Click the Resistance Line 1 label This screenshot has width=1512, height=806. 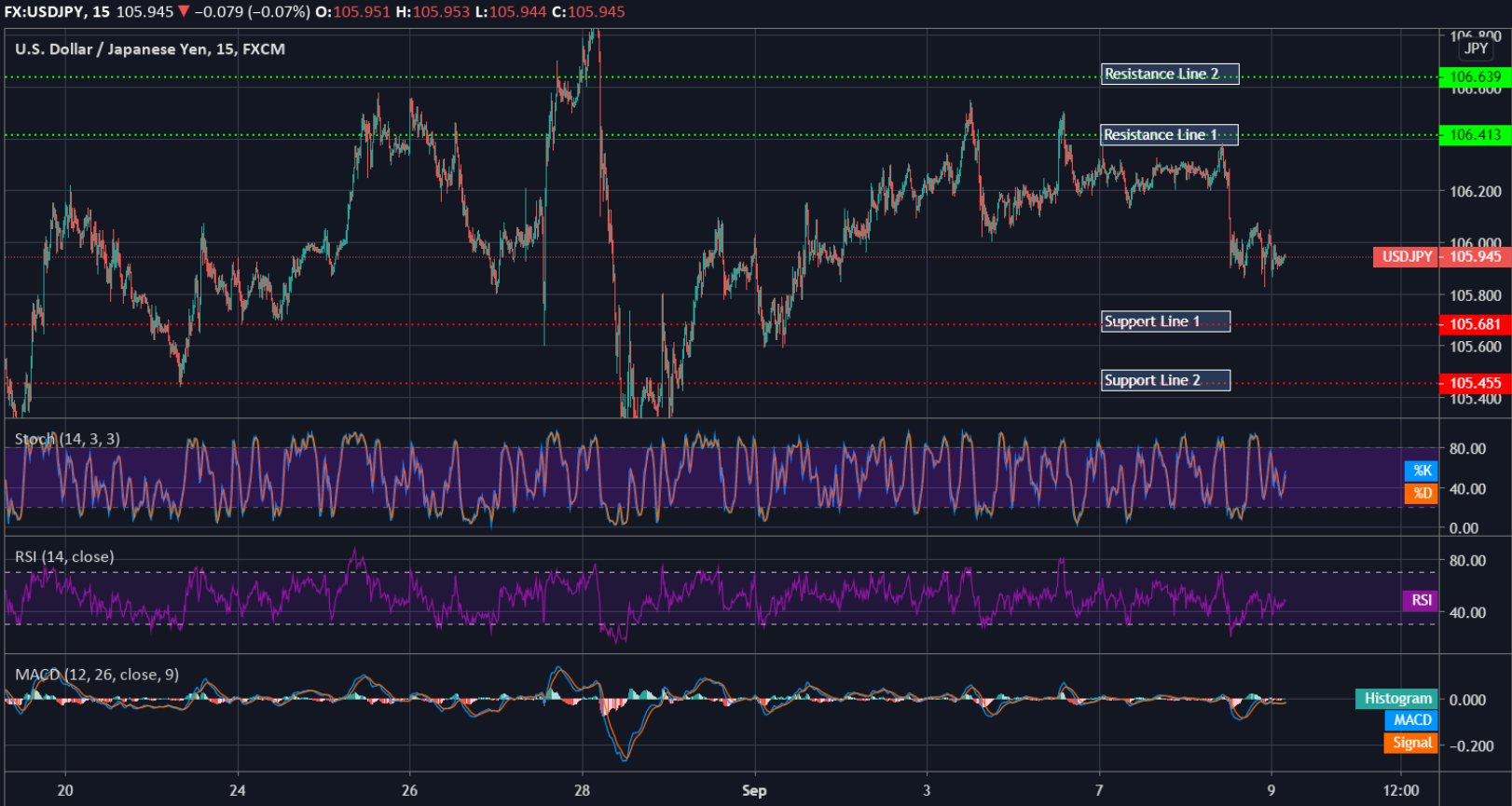[1169, 135]
